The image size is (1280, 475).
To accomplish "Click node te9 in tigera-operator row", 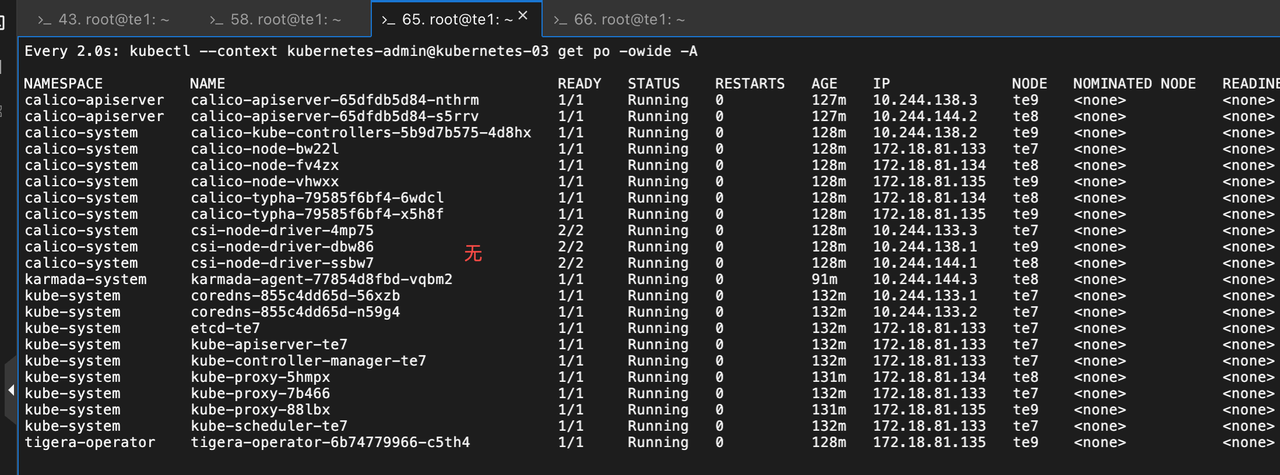I will tap(1025, 442).
